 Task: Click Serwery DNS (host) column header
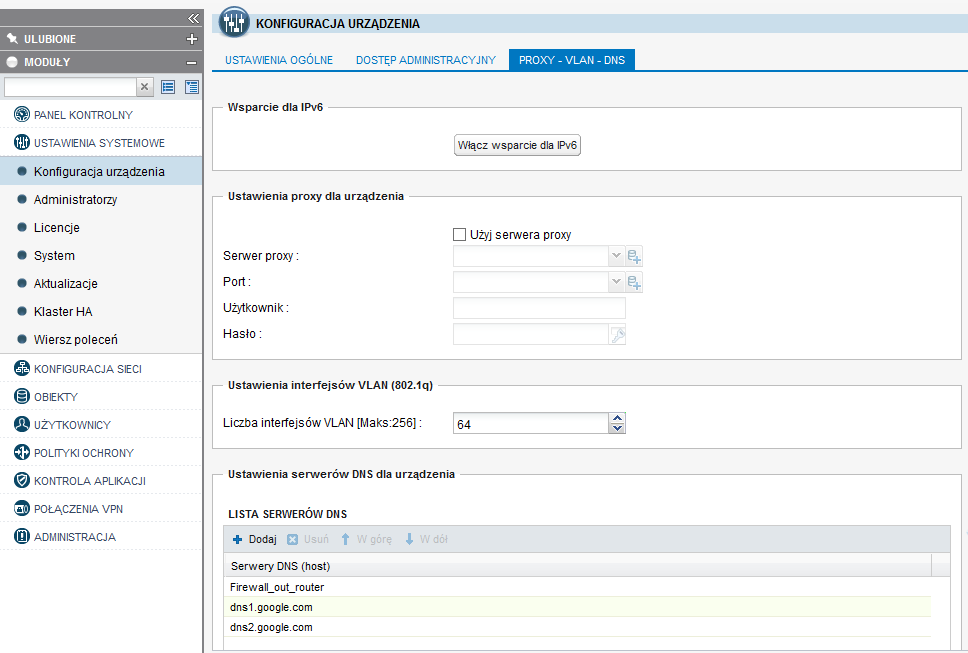coord(578,566)
